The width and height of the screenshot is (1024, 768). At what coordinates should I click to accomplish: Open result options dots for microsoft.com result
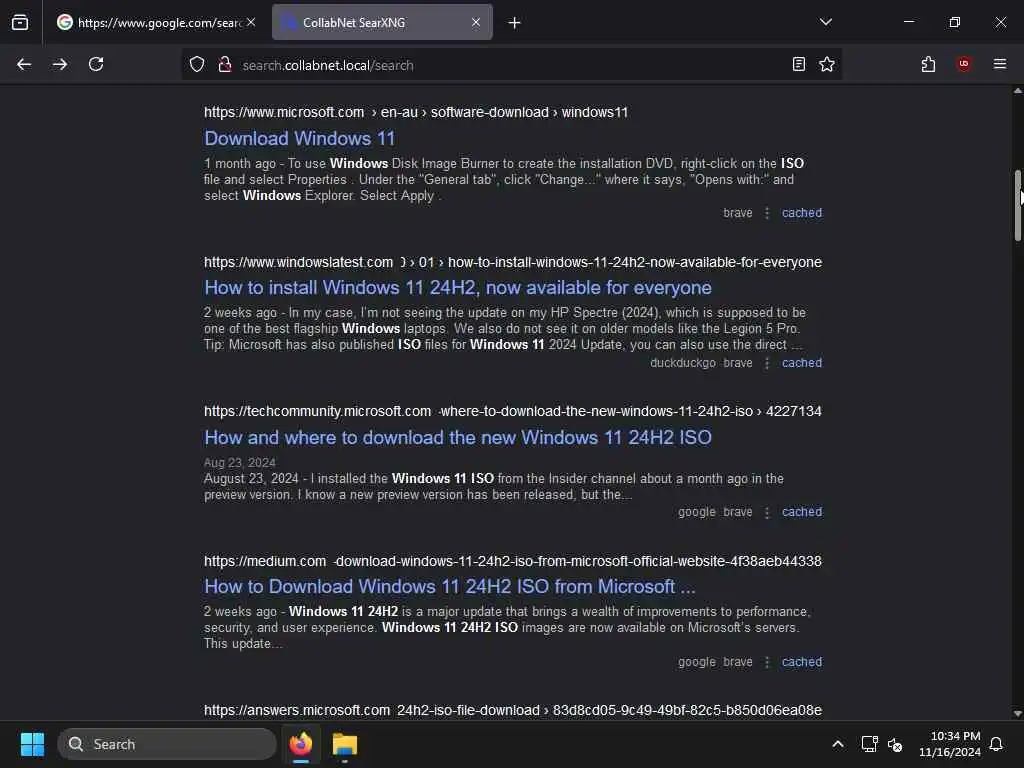(767, 213)
